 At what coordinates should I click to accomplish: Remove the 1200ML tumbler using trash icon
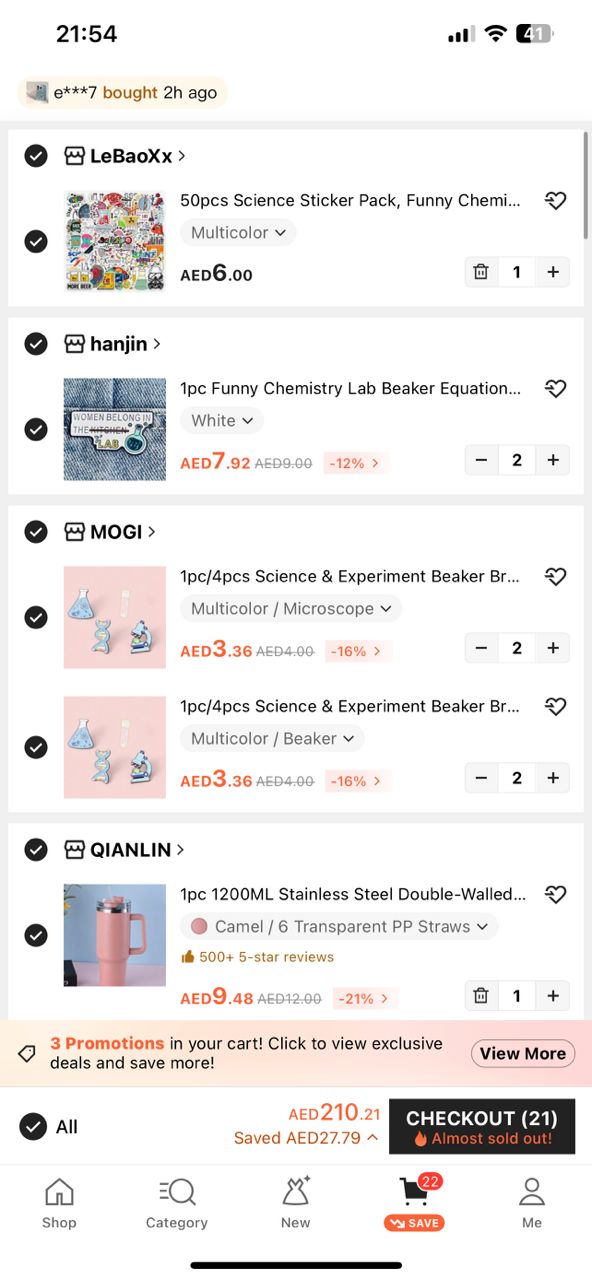tap(481, 996)
